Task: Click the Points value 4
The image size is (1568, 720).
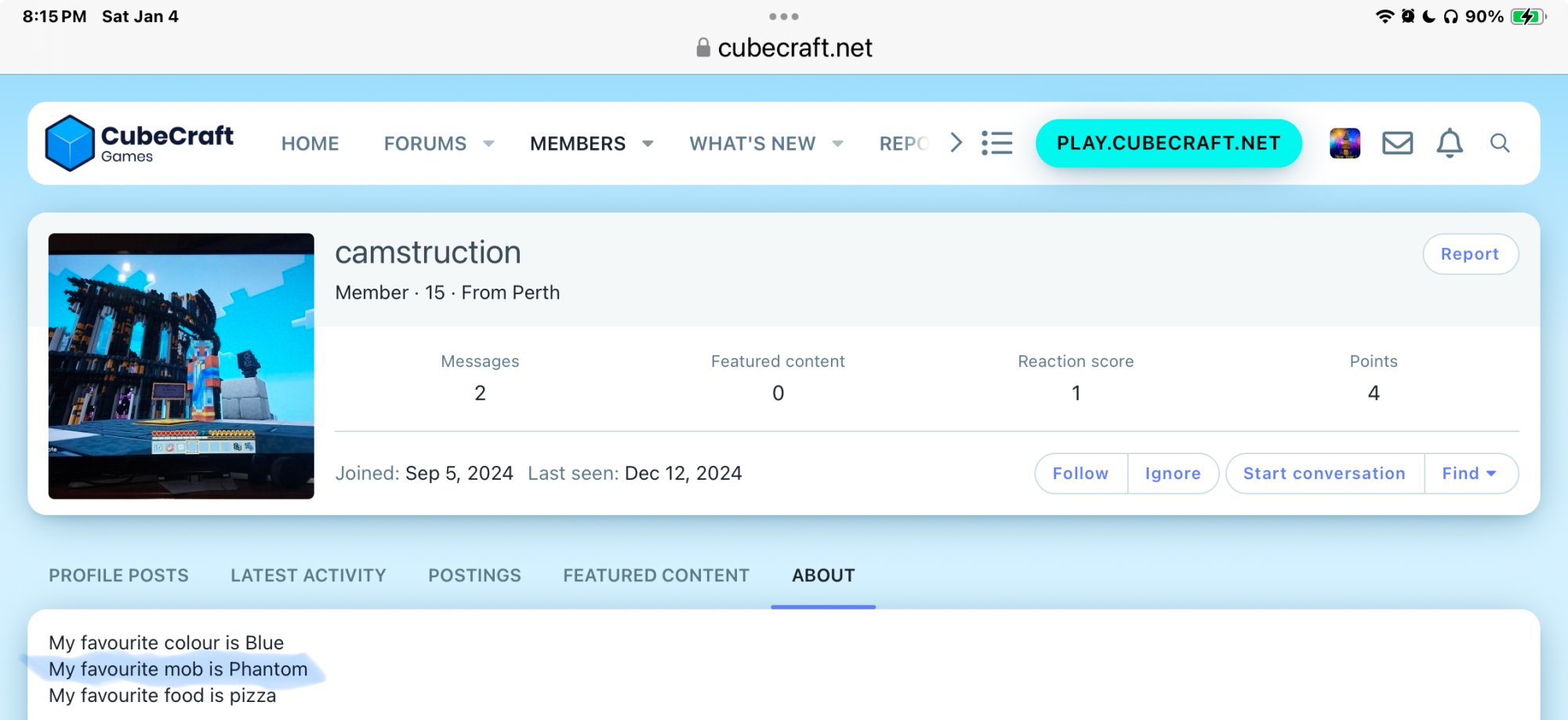Action: click(1374, 393)
